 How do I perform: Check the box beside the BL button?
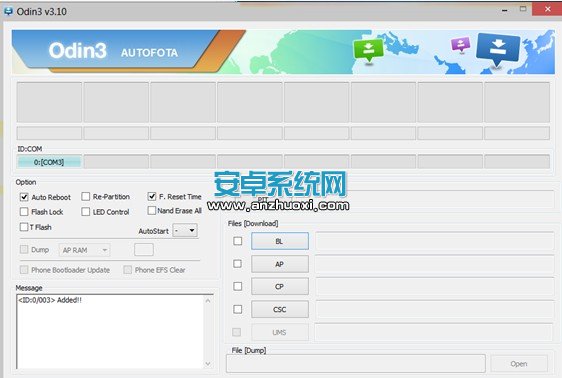(238, 241)
